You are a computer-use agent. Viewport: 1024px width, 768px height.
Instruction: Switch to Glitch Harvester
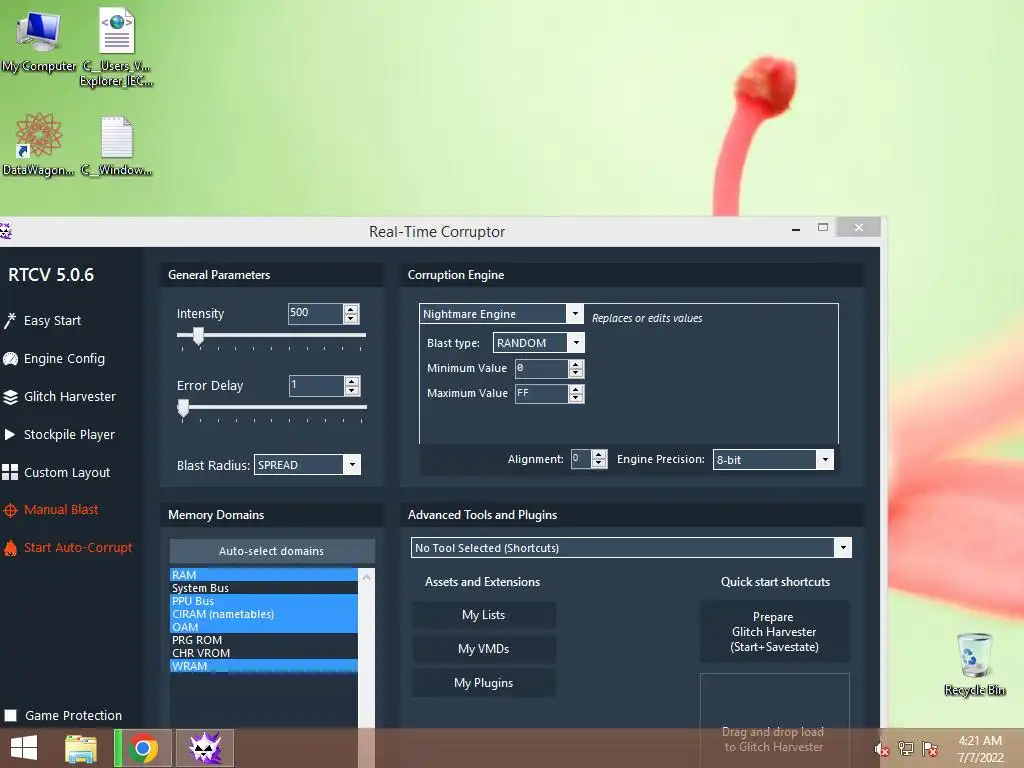coord(70,396)
